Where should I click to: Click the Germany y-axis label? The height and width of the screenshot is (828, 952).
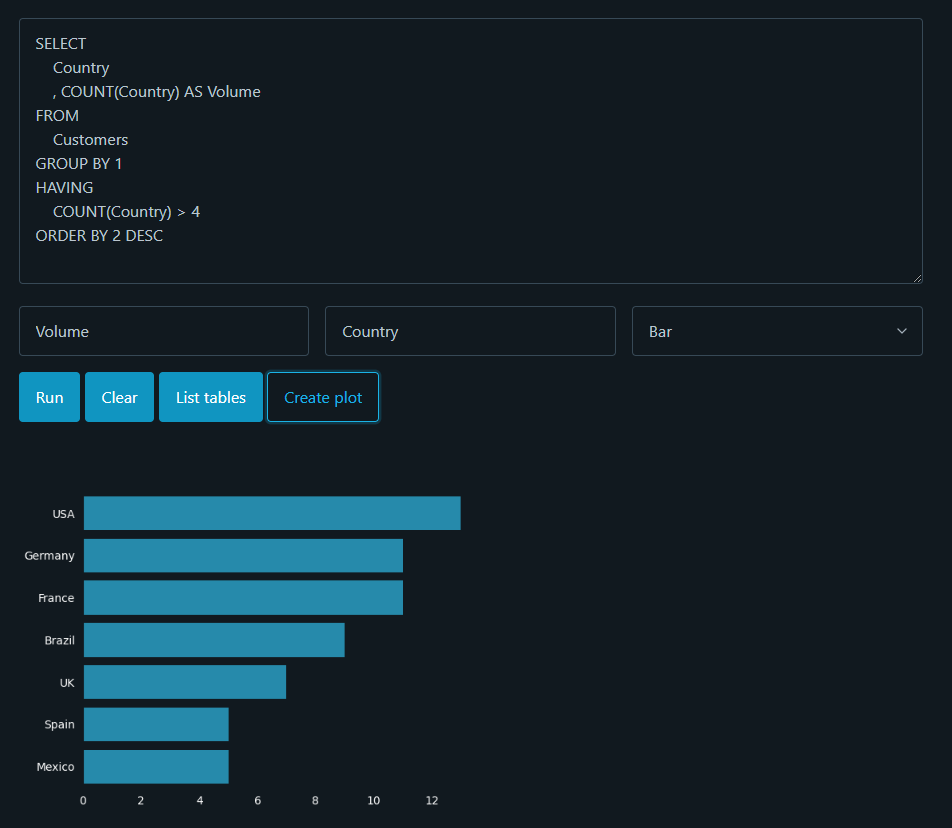coord(49,556)
